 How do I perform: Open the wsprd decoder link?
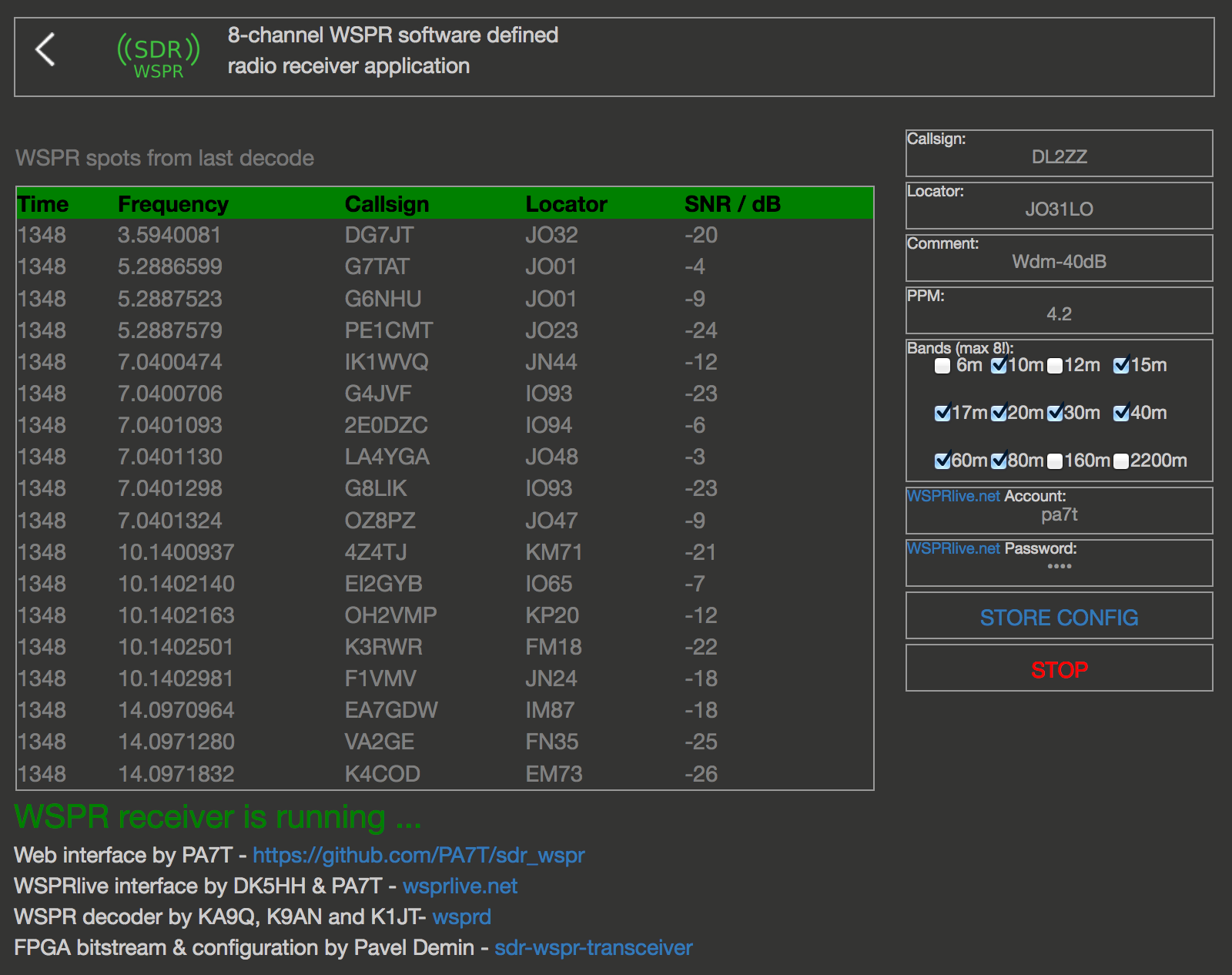(x=461, y=917)
